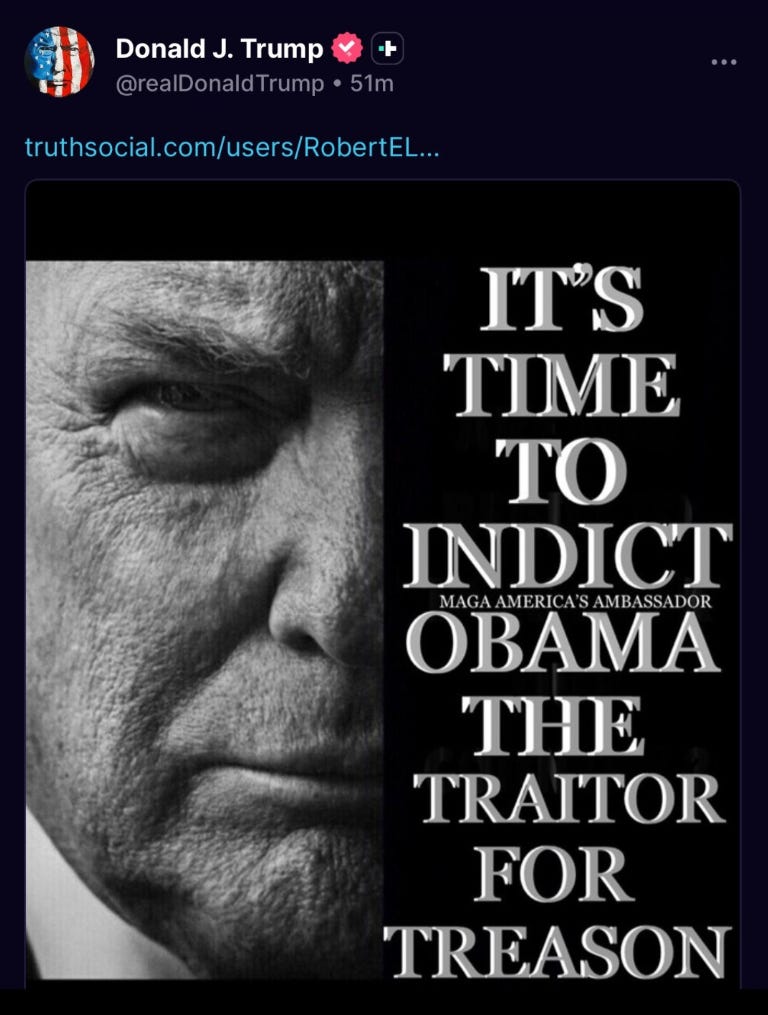Click the green plus badge icon

(387, 49)
